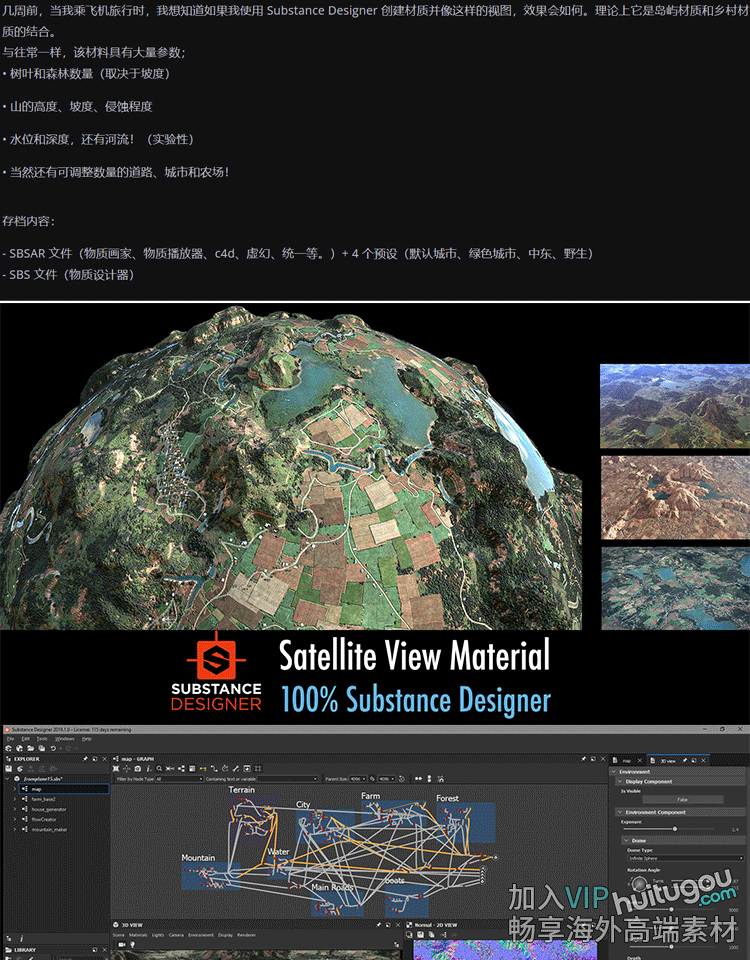Select the map graph in Explorer
Viewport: 750px width, 960px height.
[x=64, y=789]
